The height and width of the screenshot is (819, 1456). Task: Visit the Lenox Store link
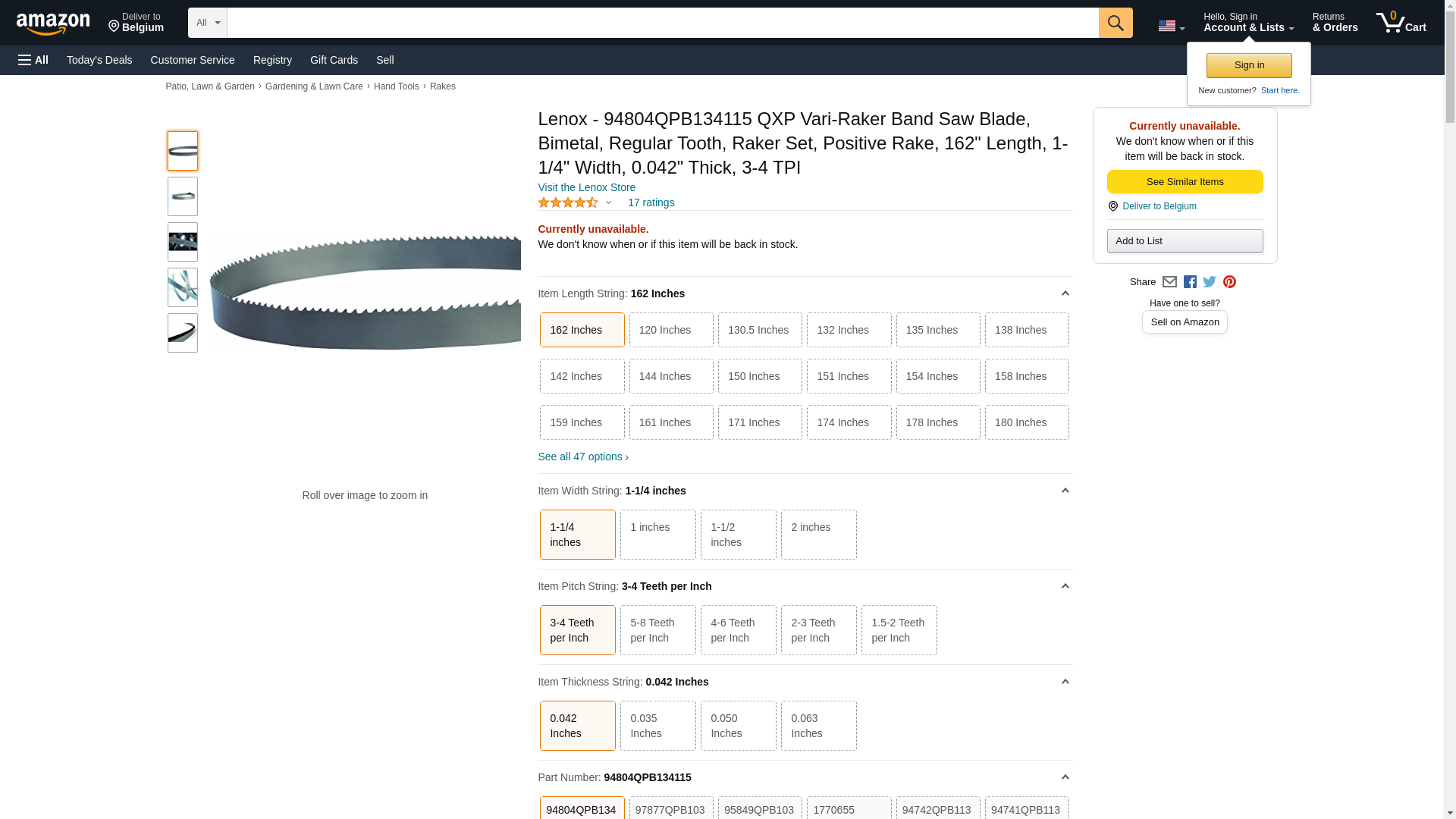click(x=586, y=187)
